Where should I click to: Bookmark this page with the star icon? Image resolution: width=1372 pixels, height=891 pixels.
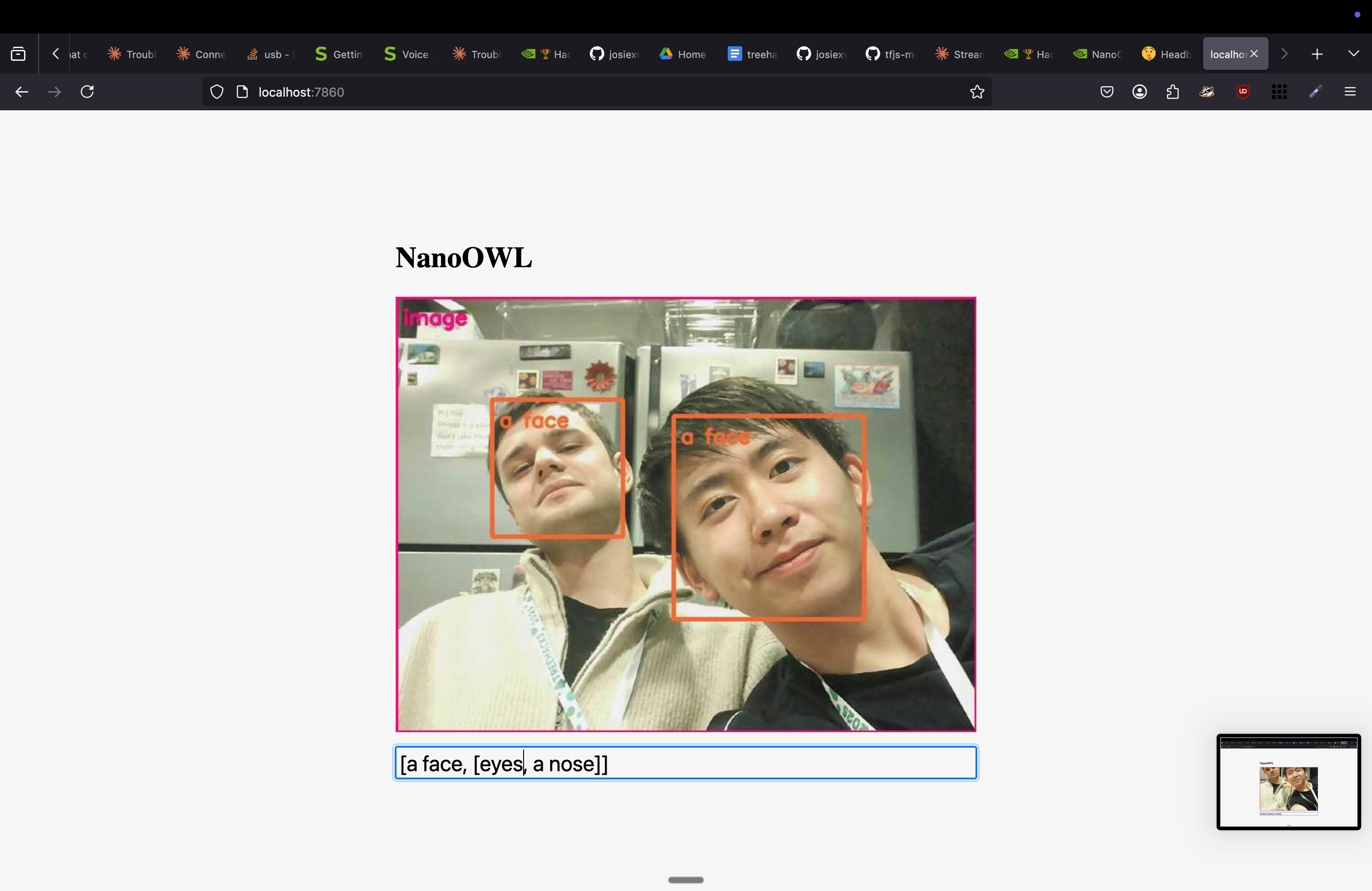tap(976, 92)
